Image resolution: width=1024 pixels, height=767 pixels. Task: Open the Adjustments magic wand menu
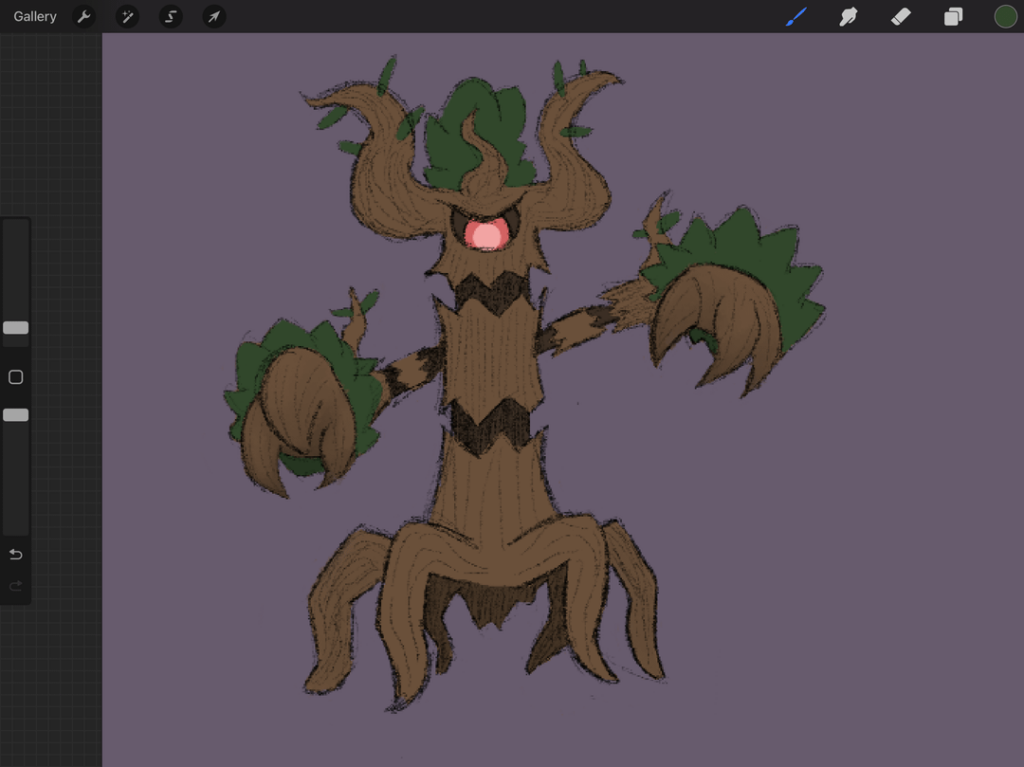(x=127, y=16)
